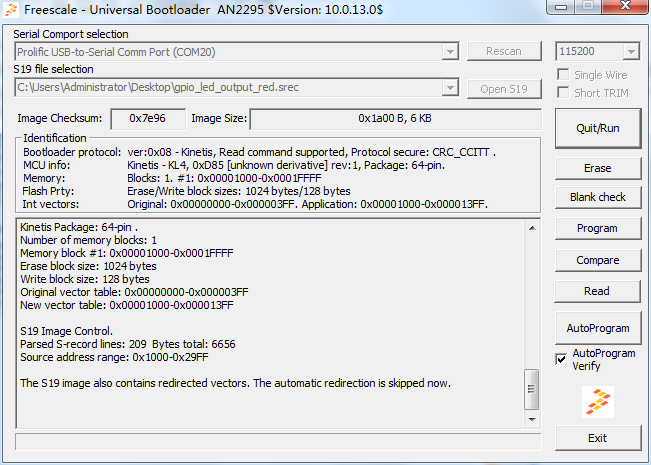
Task: Click the Open S19 button
Action: (504, 89)
